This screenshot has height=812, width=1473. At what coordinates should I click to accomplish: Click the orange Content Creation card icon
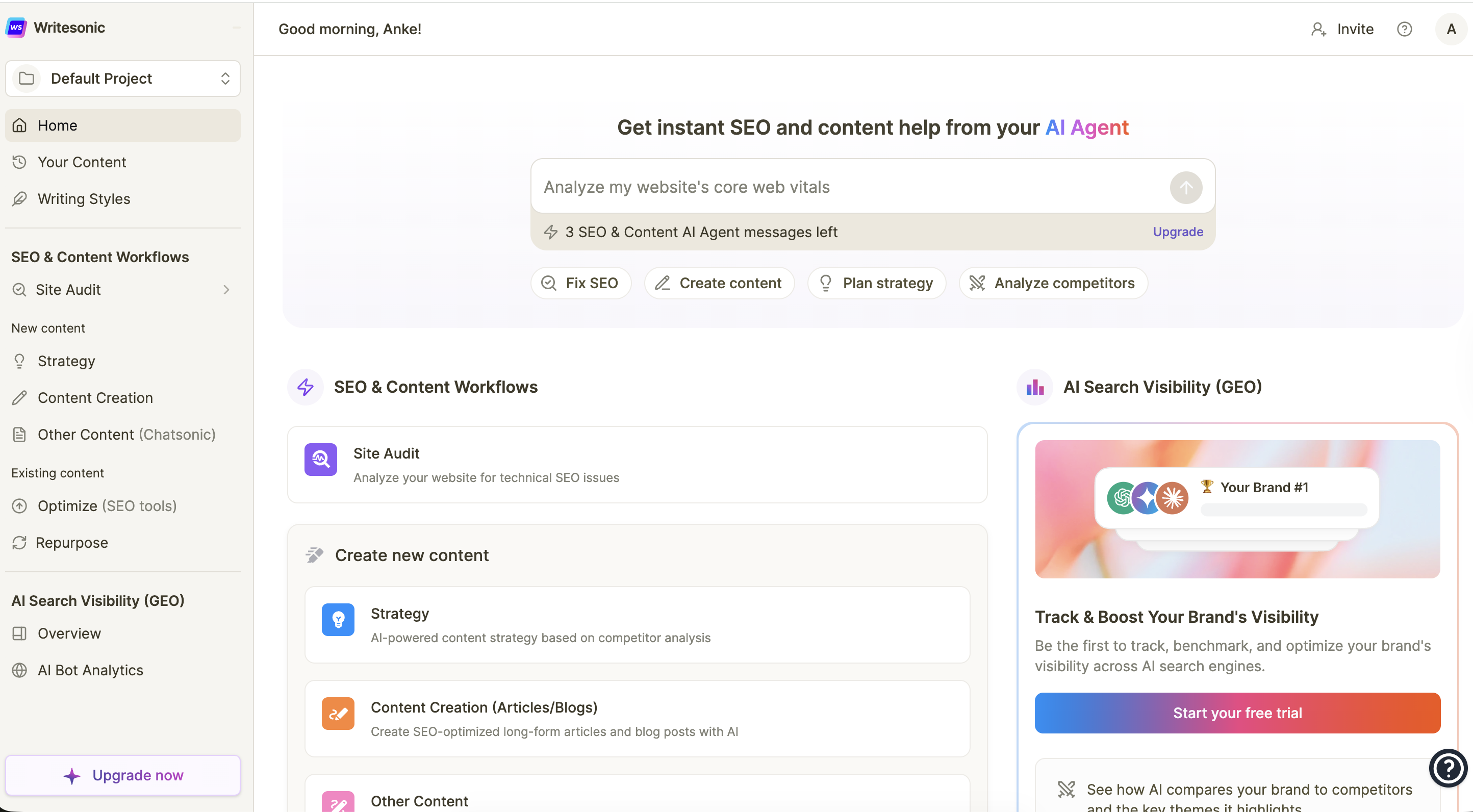(x=338, y=714)
